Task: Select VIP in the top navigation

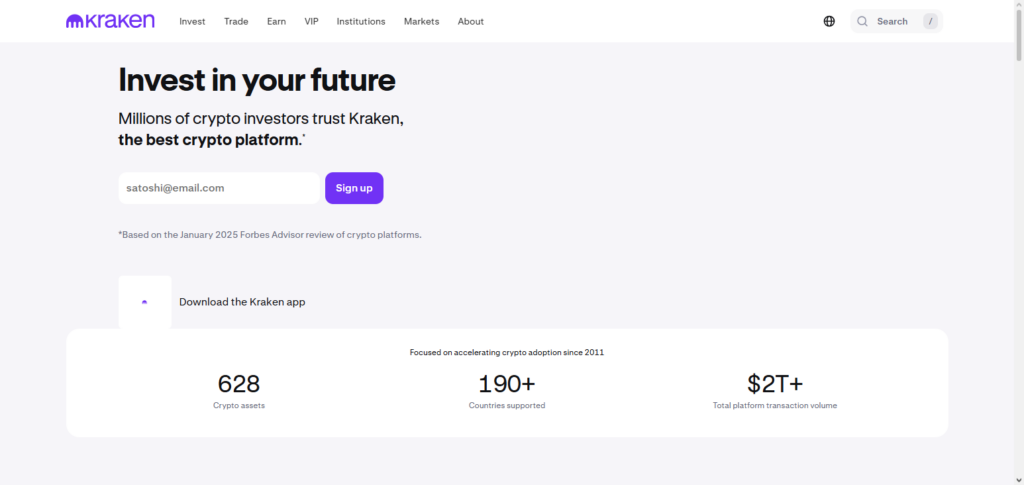Action: 311,21
